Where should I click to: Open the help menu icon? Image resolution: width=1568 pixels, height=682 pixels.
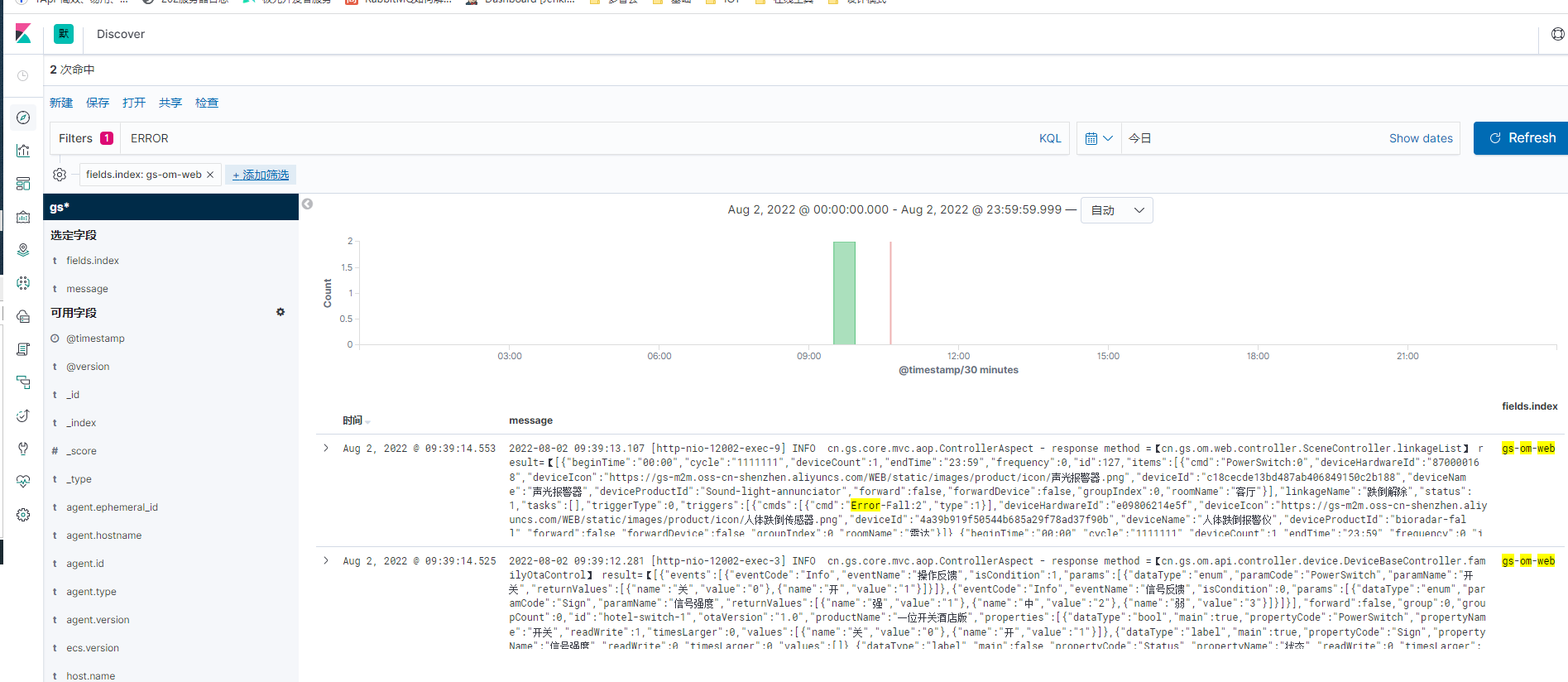(1557, 34)
